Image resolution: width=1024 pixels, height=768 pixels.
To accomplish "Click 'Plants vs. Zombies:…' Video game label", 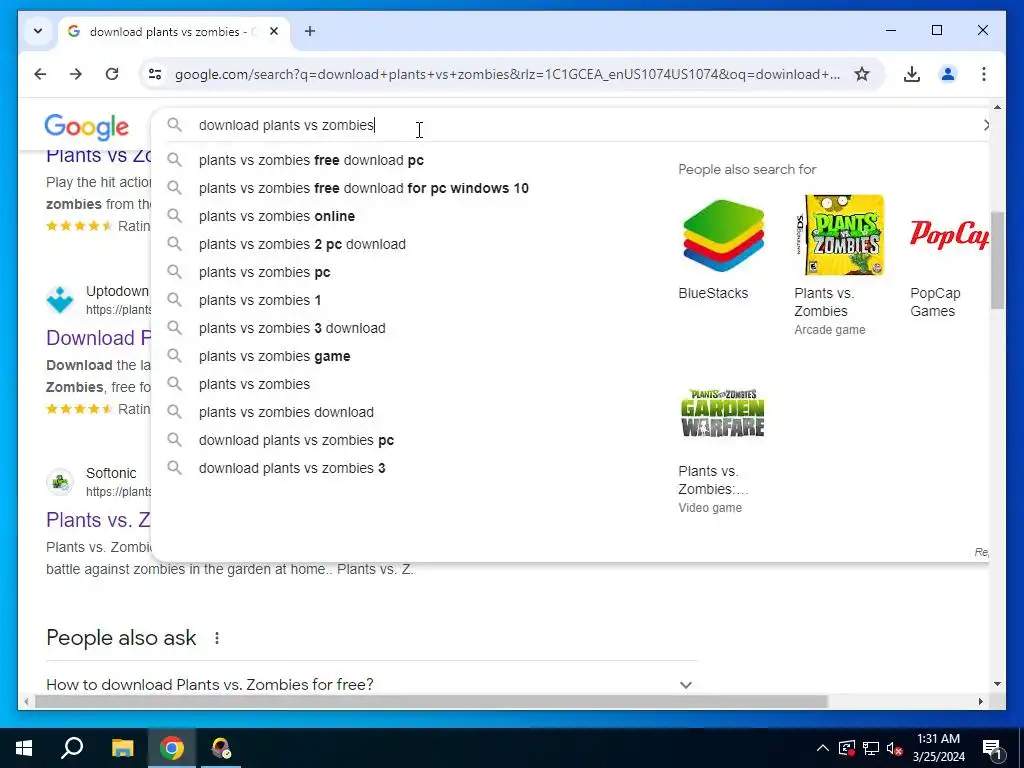I will (713, 489).
